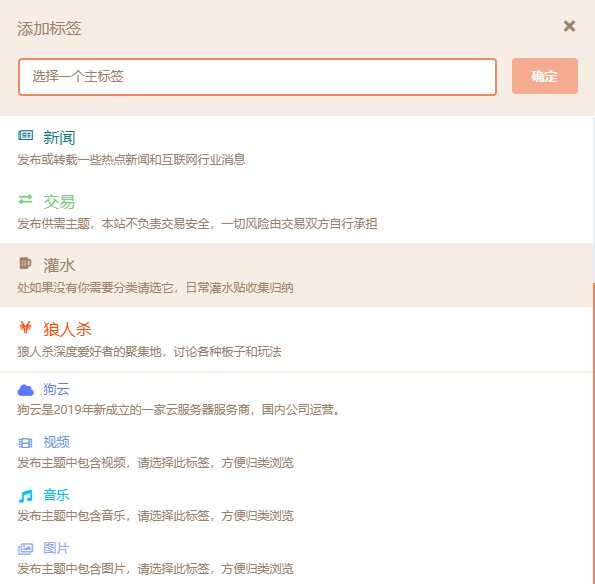Click the beer mug icon beside 灌水
Screen dimensions: 595x584
(x=25, y=263)
